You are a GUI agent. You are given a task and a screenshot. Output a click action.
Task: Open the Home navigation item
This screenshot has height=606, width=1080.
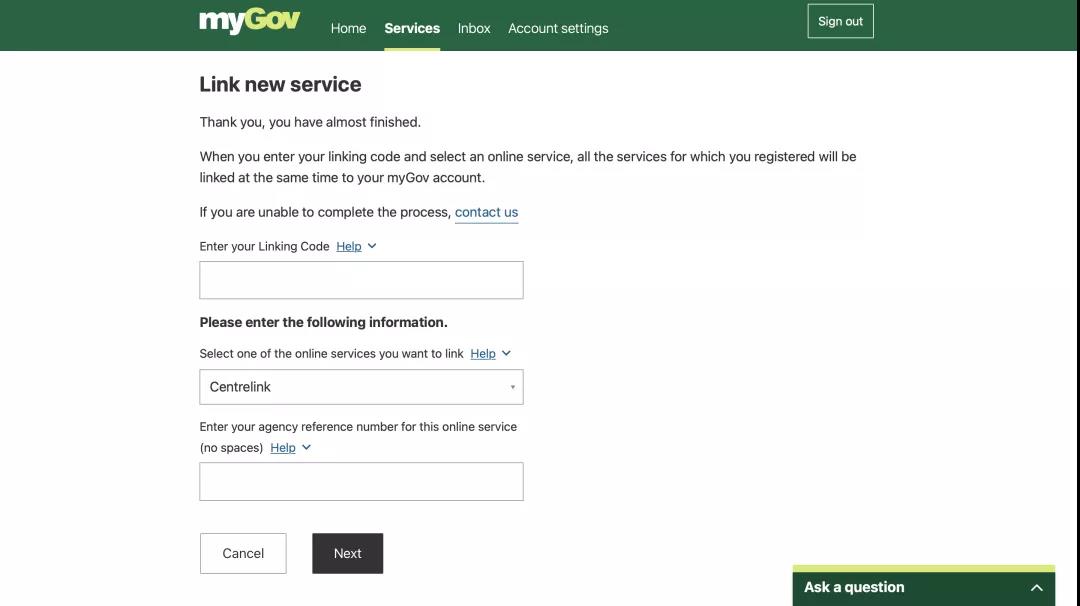pos(348,28)
